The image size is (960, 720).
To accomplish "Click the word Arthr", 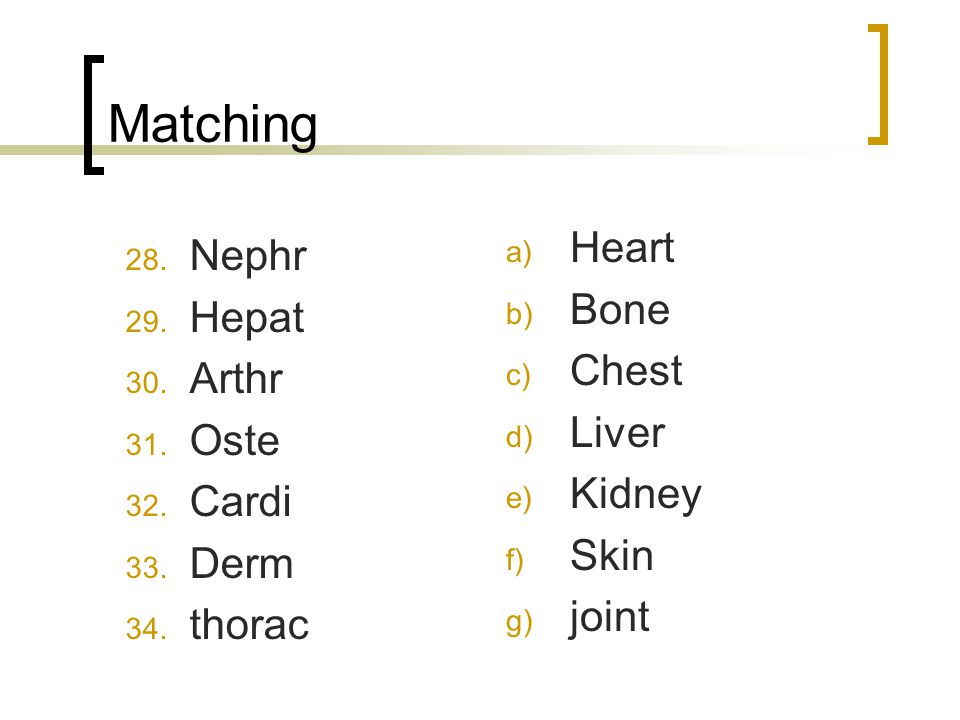I will (236, 378).
